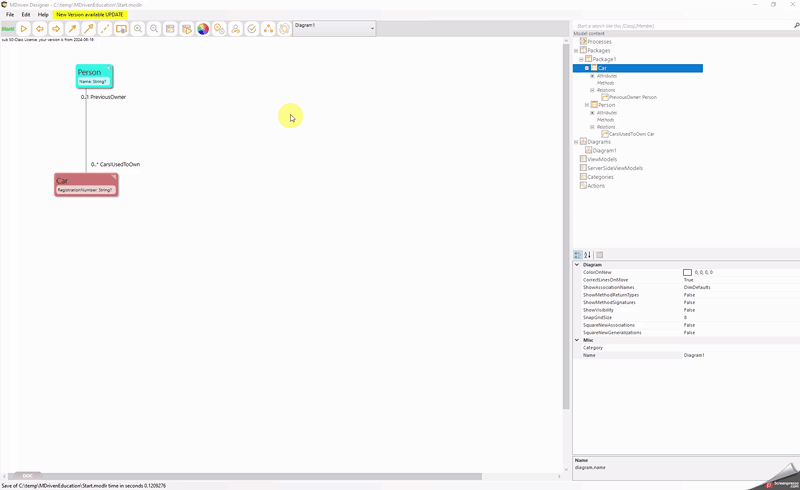This screenshot has width=800, height=490.
Task: Click the color wheel toolbar icon
Action: [203, 29]
